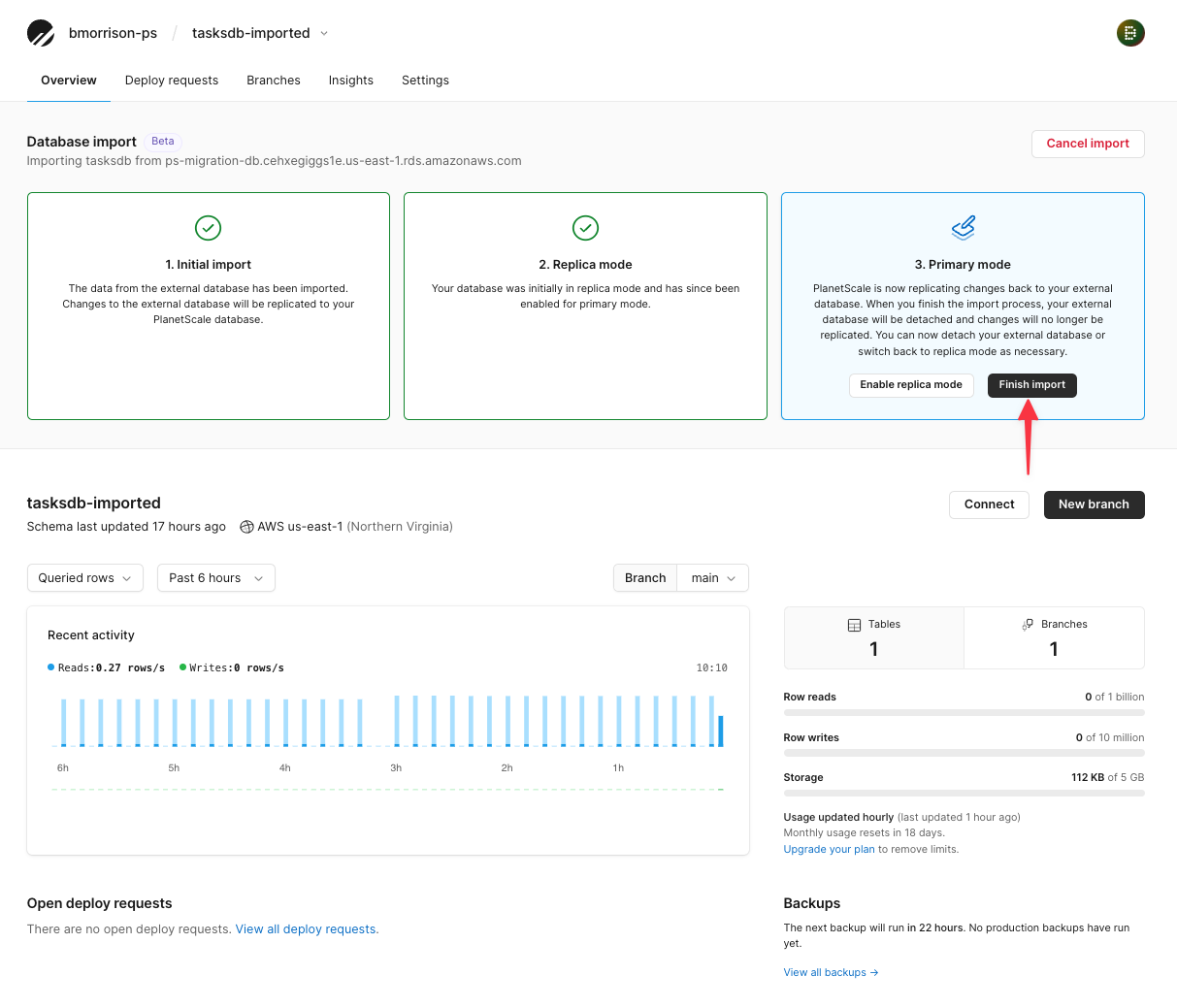
Task: Follow the View all backups link
Action: 831,972
